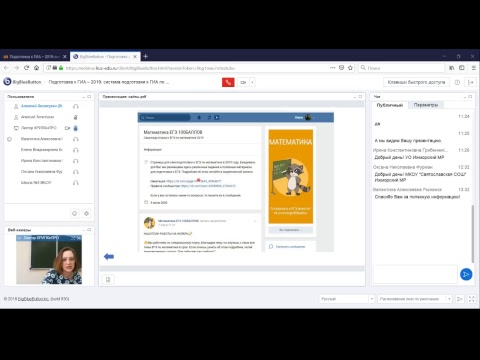Expand the dropdown arrow beside the webcam share button
The image size is (480, 360).
click(252, 82)
